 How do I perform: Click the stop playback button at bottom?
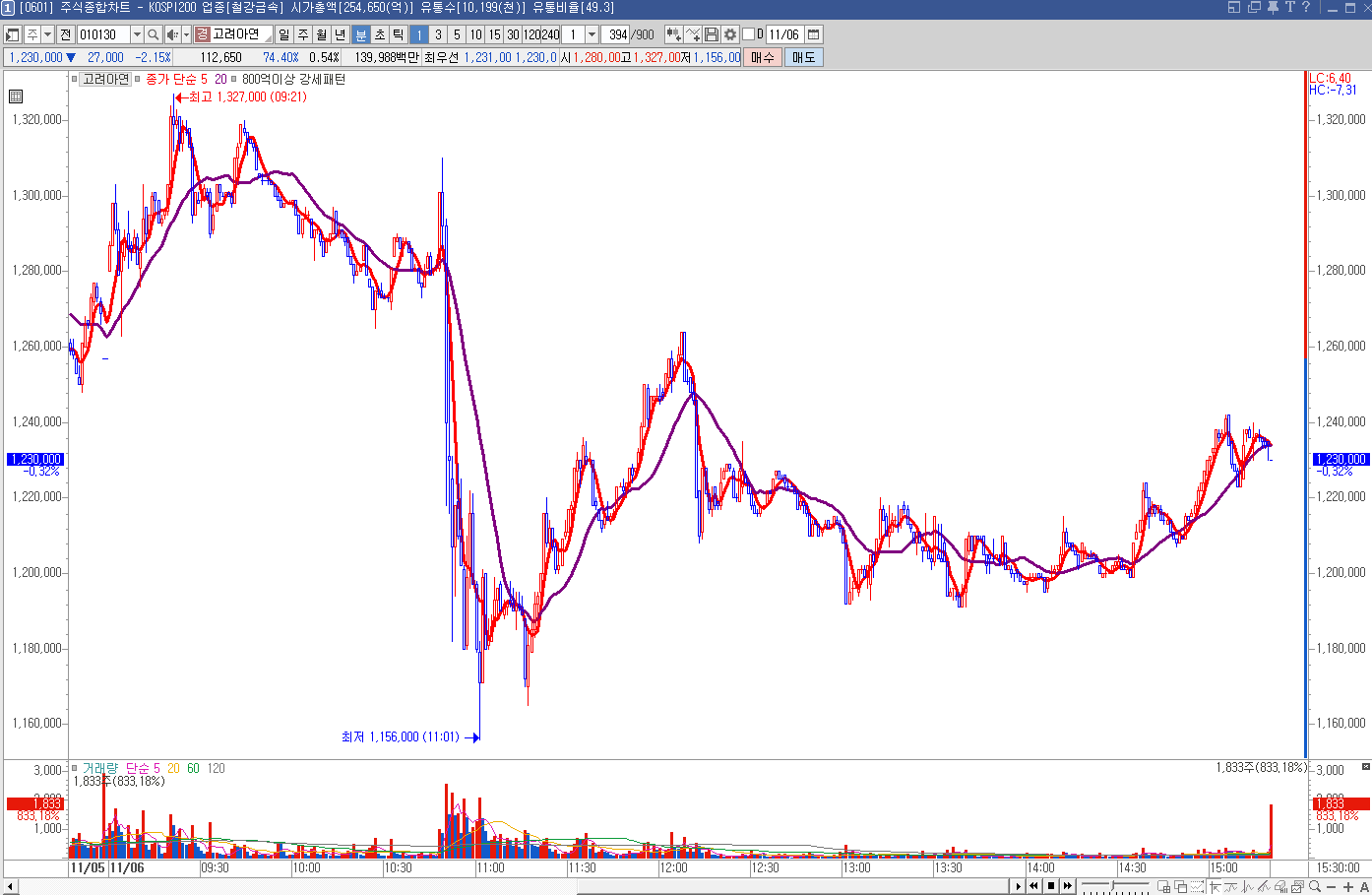point(1051,886)
